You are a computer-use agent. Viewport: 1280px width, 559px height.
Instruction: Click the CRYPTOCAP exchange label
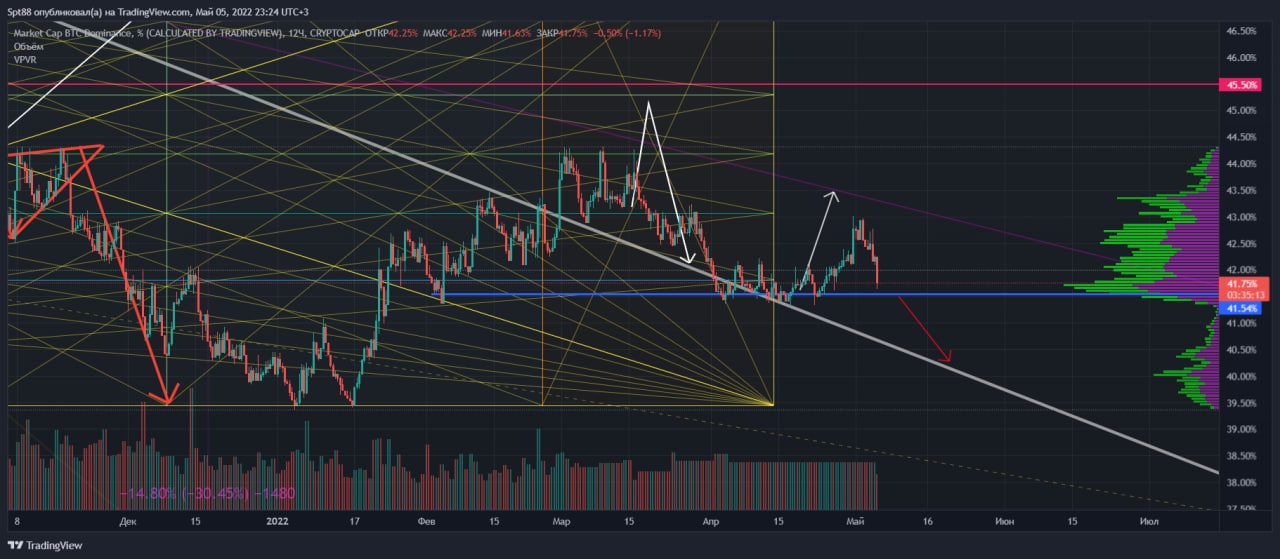337,33
